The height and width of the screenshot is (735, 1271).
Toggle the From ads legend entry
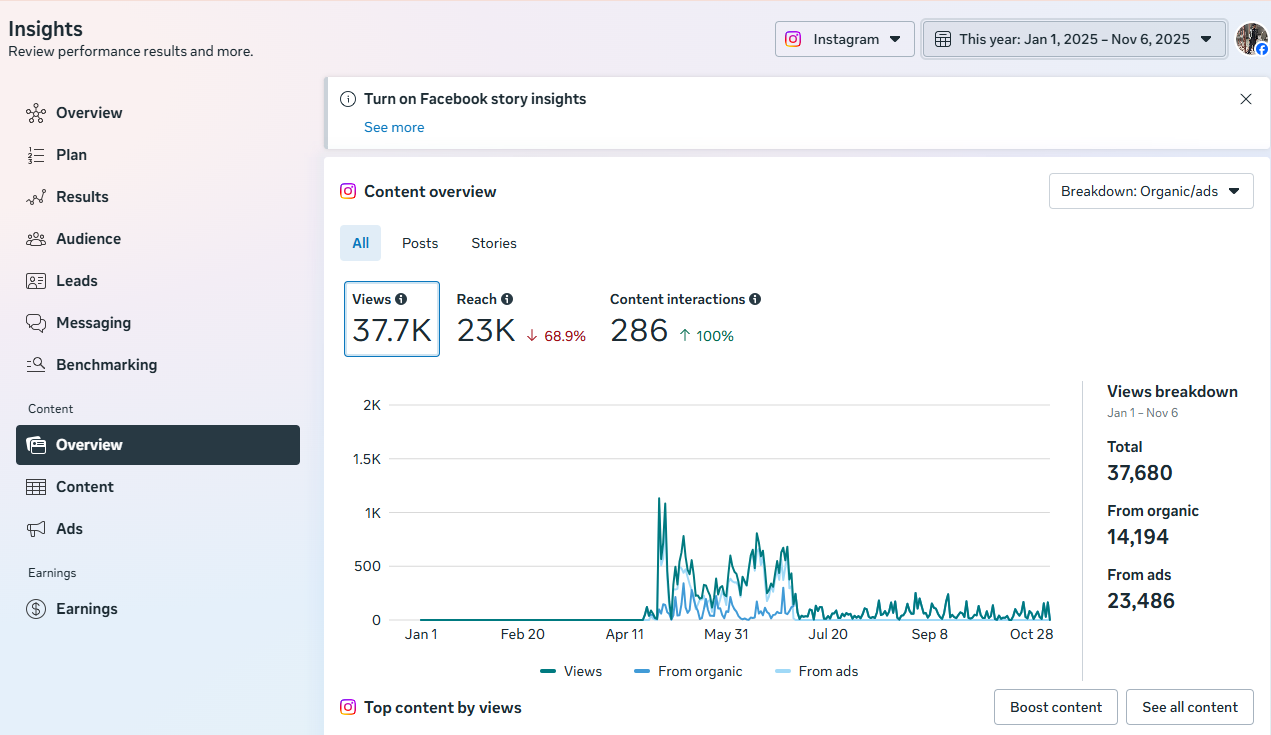pos(816,671)
